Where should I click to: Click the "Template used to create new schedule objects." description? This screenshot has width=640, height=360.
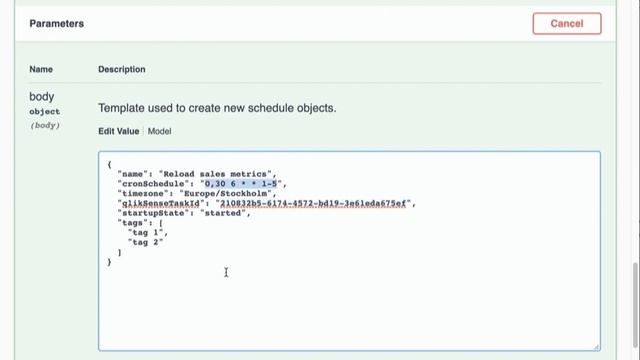(217, 108)
